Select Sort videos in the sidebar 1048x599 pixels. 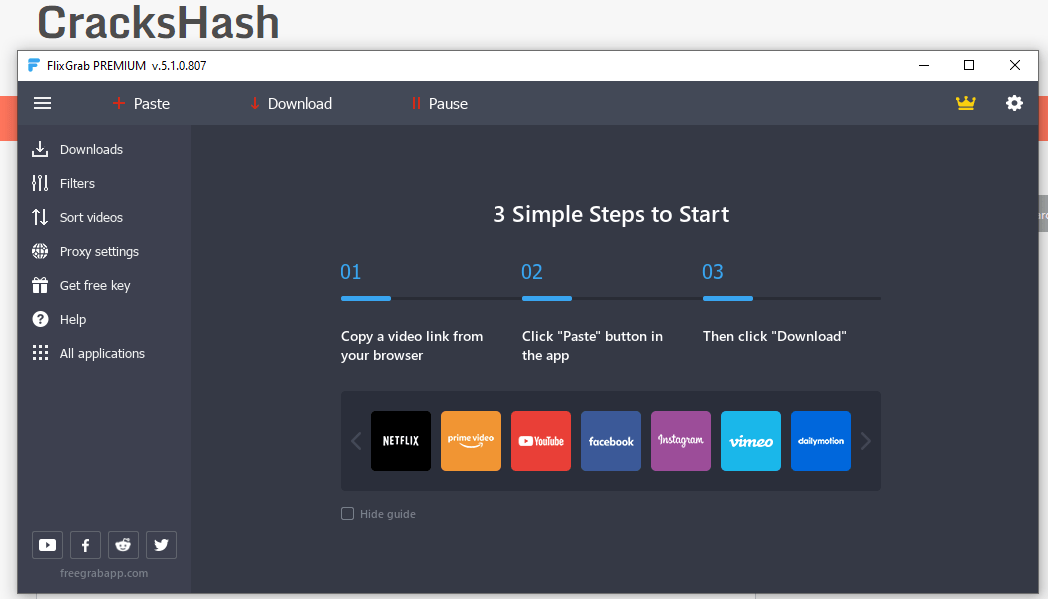coord(78,217)
